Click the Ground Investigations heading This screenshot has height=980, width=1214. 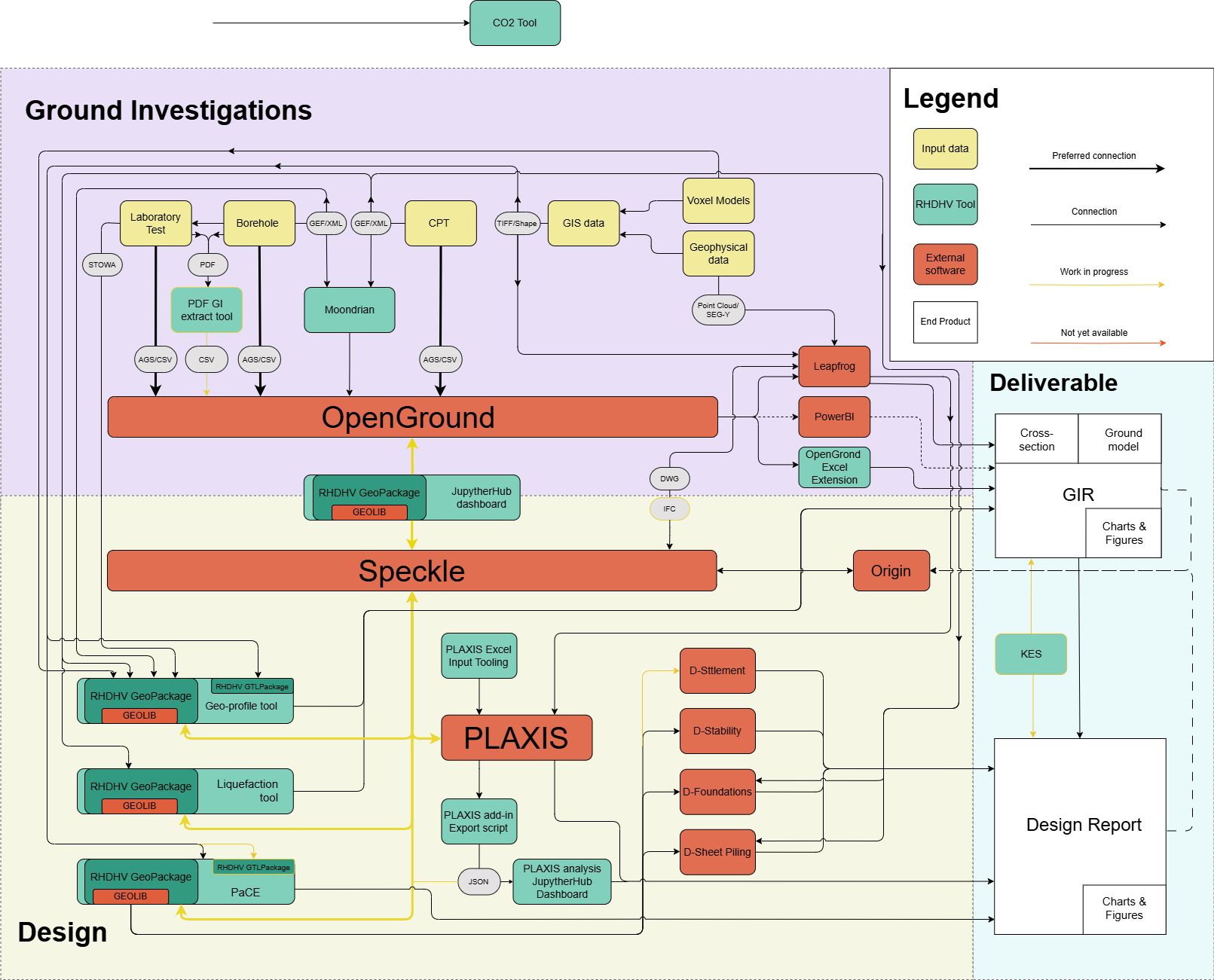pyautogui.click(x=168, y=110)
